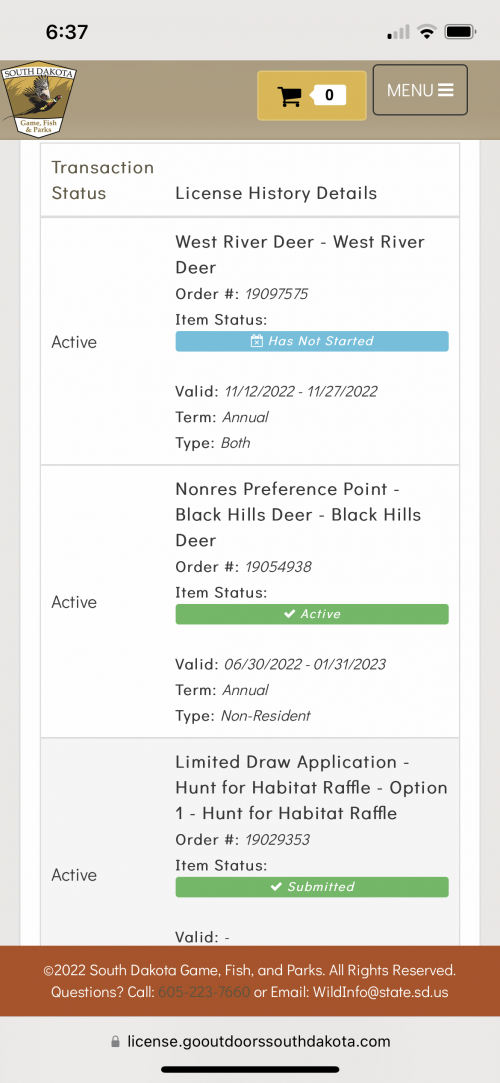Screen dimensions: 500x1083
Task: Tap the calendar icon in Has Not Started
Action: (256, 341)
